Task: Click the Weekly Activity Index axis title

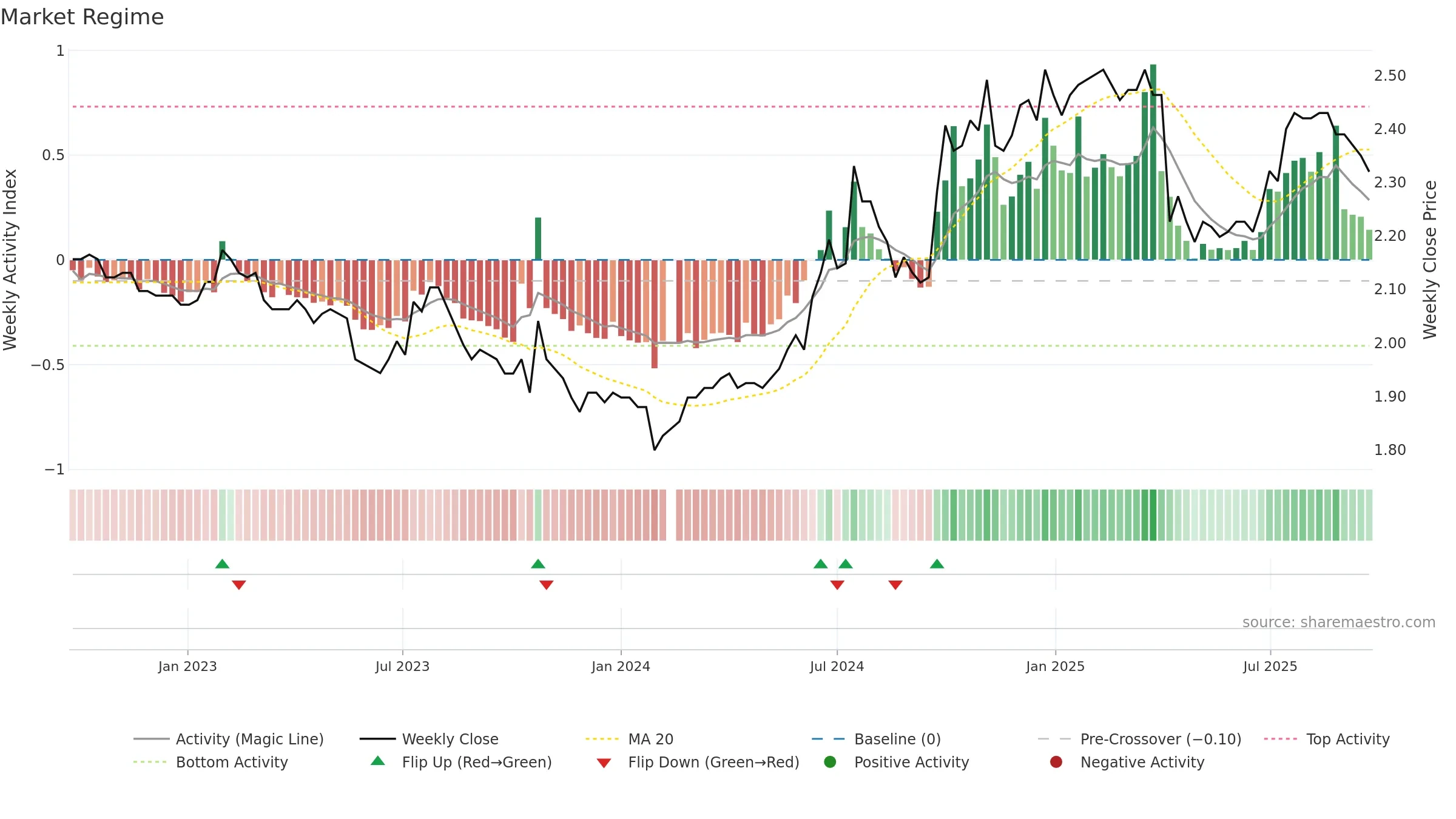Action: [10, 260]
